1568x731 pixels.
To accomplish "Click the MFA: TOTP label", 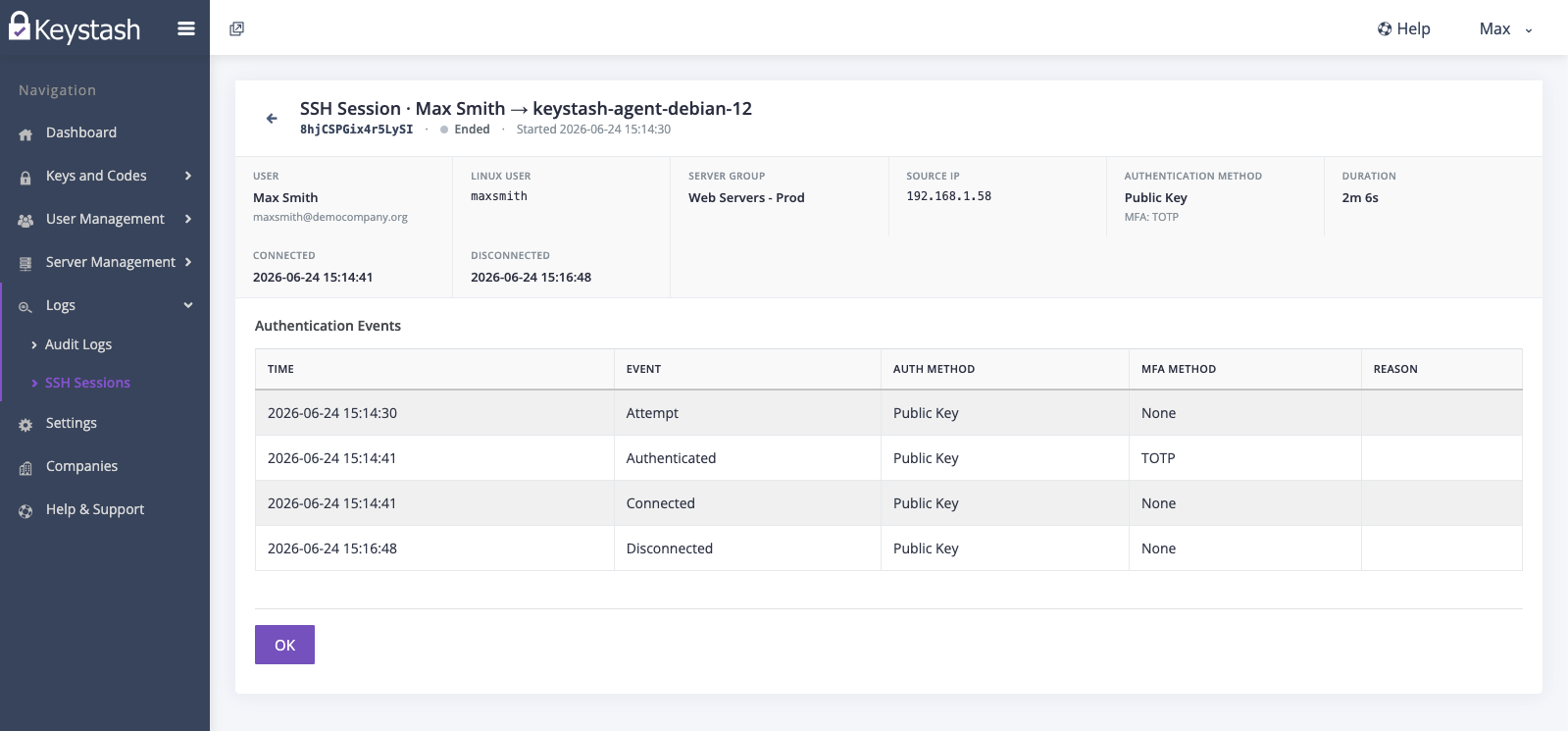I will click(1151, 217).
